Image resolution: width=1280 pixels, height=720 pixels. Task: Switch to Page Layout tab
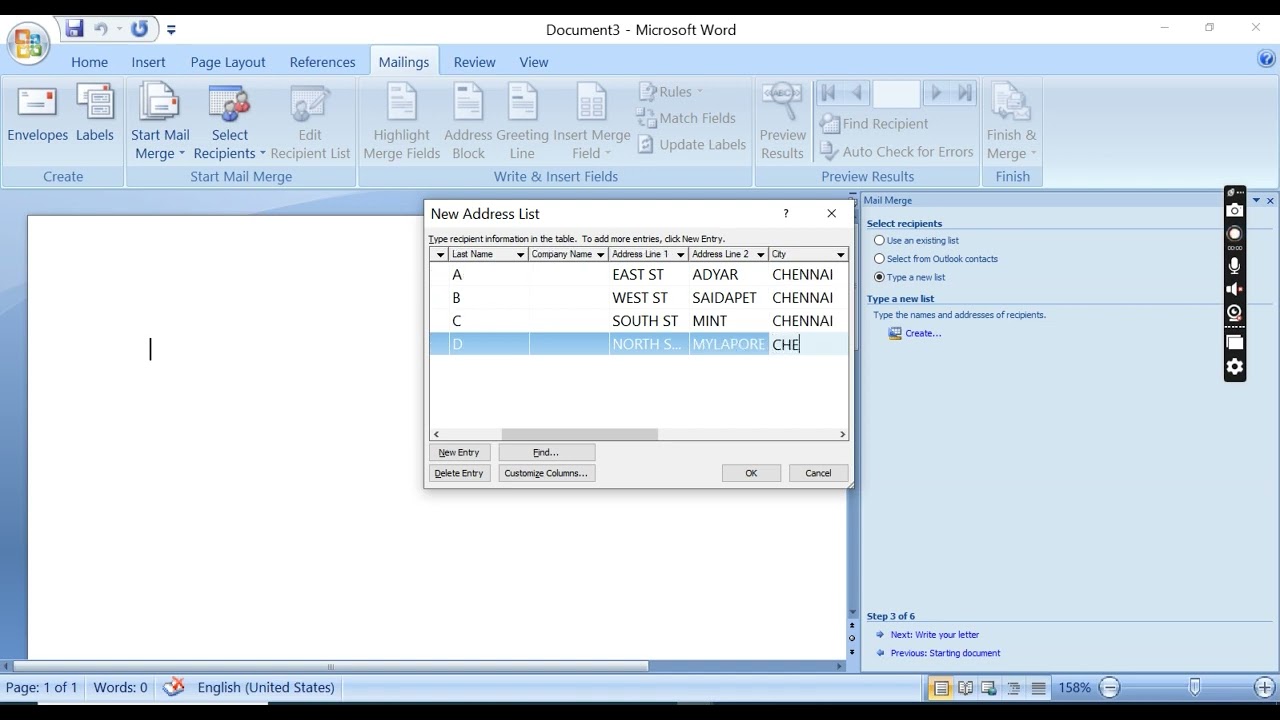tap(228, 62)
